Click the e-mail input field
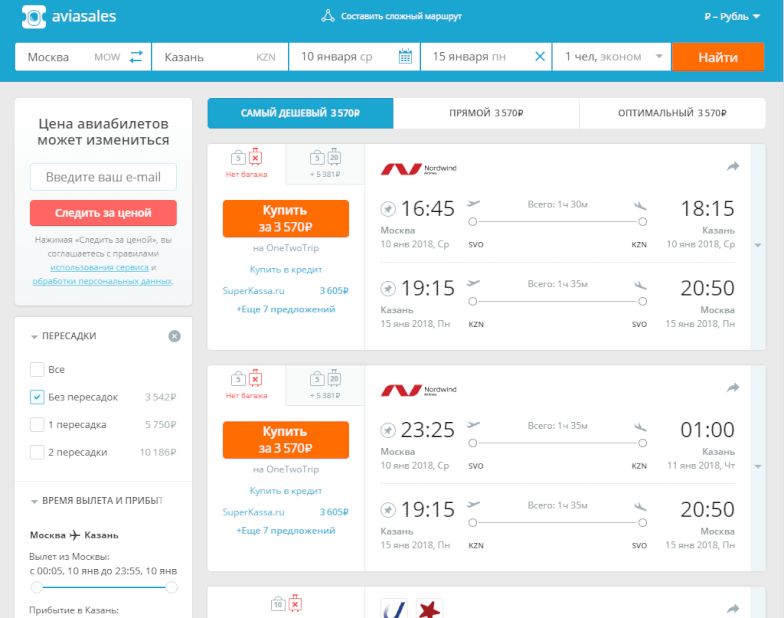The height and width of the screenshot is (618, 784). [x=103, y=178]
